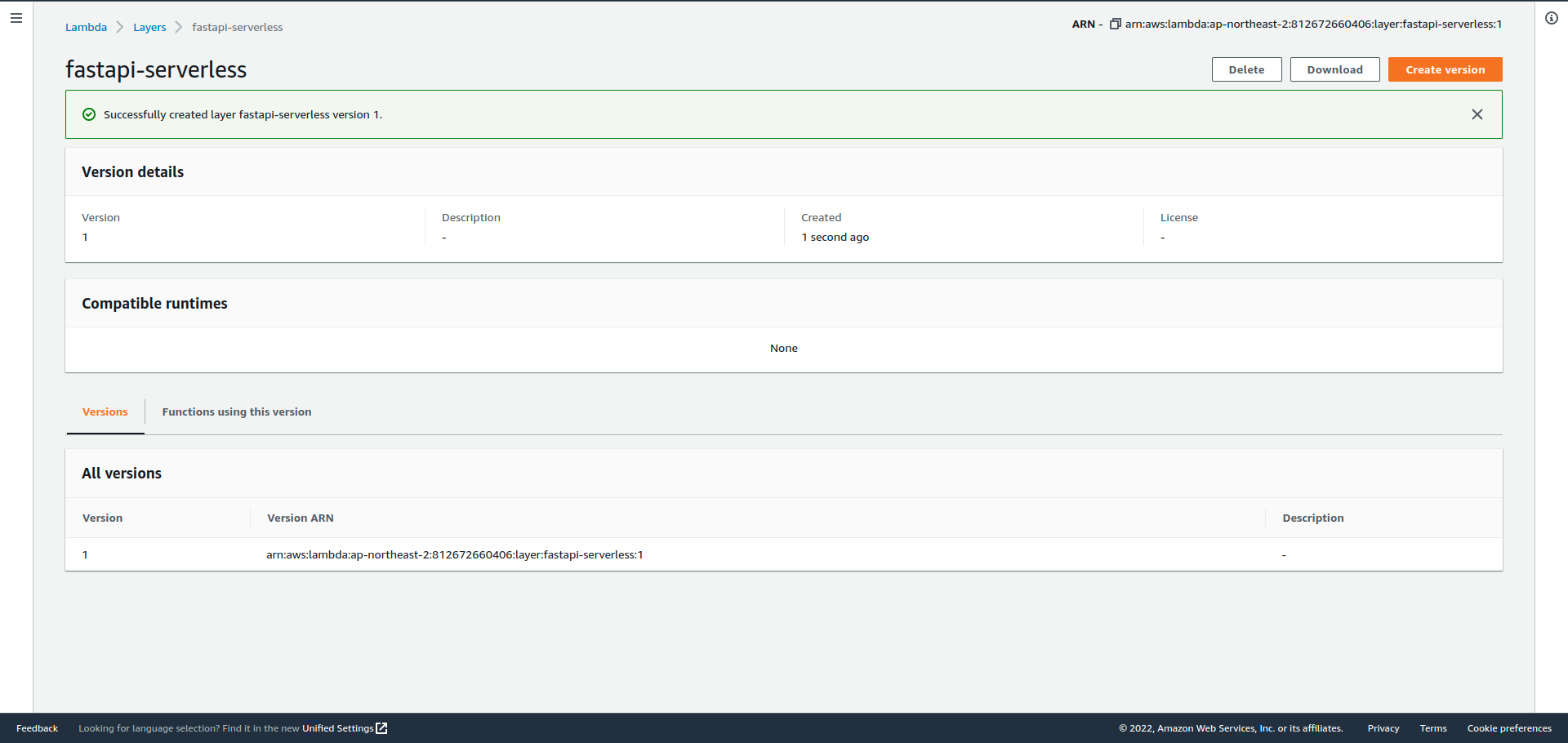Click the Version column header
This screenshot has width=1568, height=743.
102,518
